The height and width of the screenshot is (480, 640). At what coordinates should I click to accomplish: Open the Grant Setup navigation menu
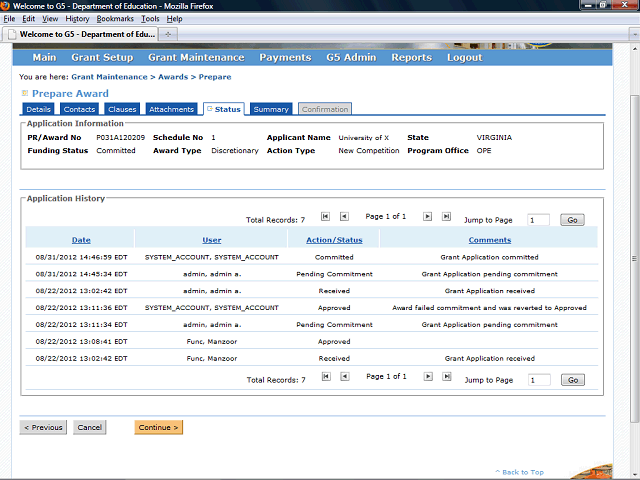point(103,58)
